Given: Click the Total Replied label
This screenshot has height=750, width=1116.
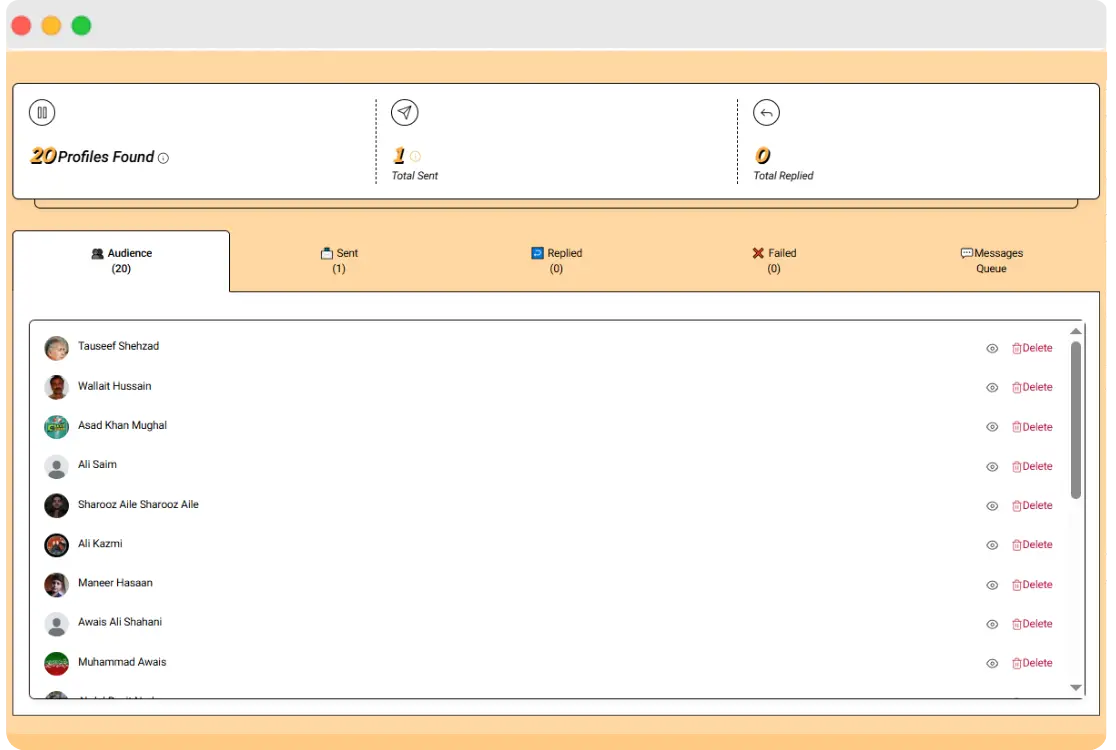Looking at the screenshot, I should coord(783,175).
